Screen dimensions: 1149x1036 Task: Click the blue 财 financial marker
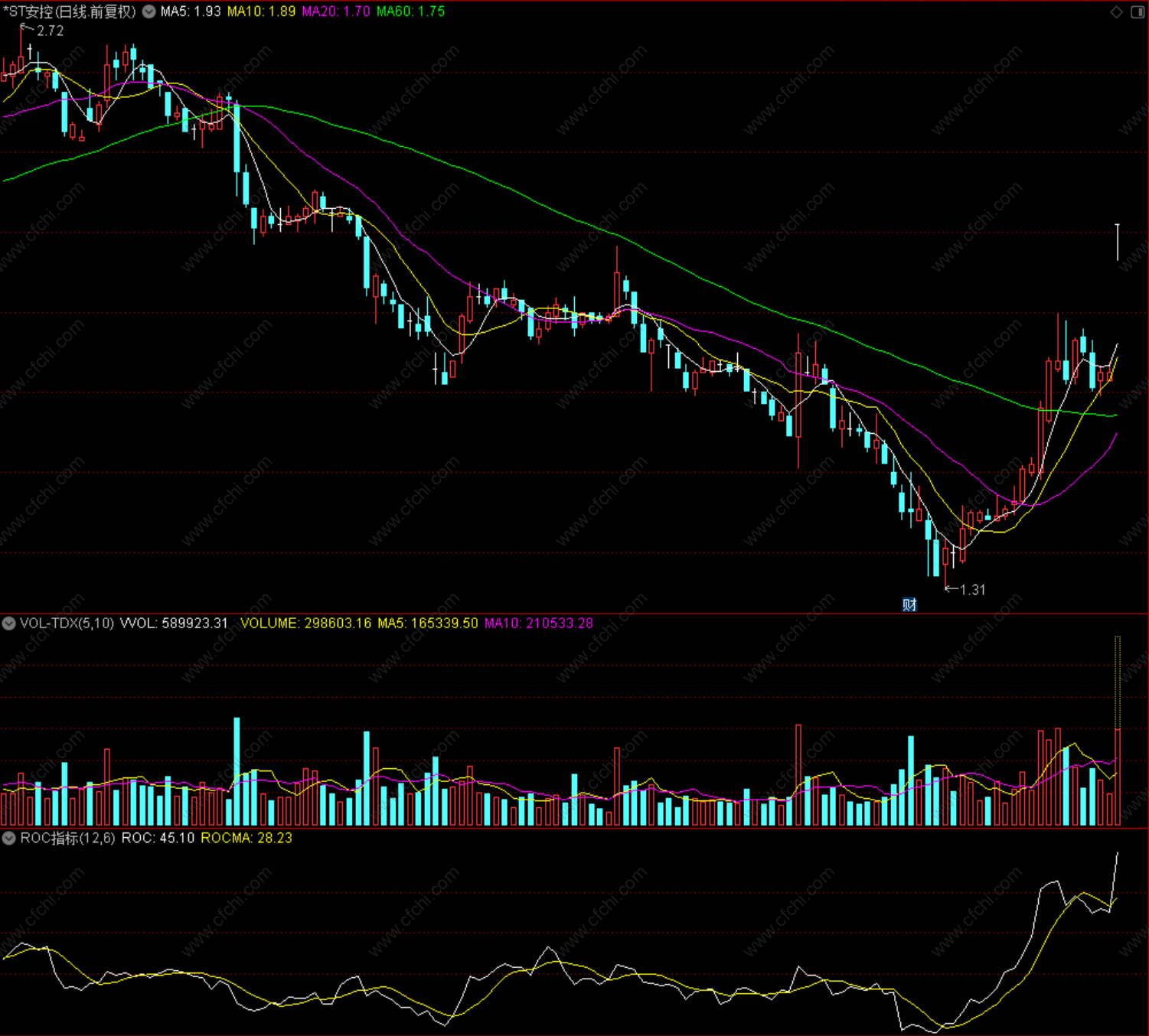[909, 605]
